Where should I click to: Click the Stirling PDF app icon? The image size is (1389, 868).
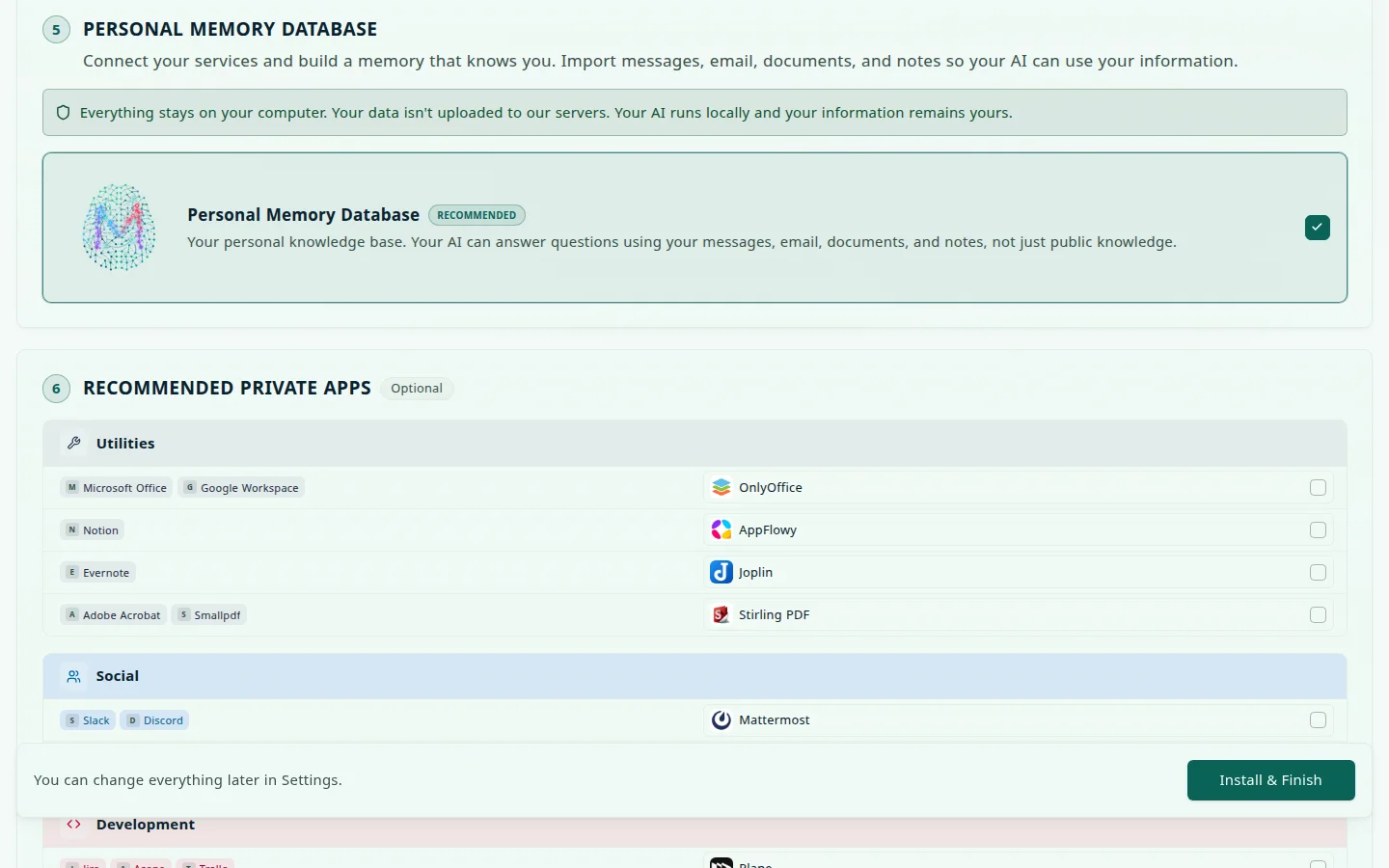[x=722, y=615]
